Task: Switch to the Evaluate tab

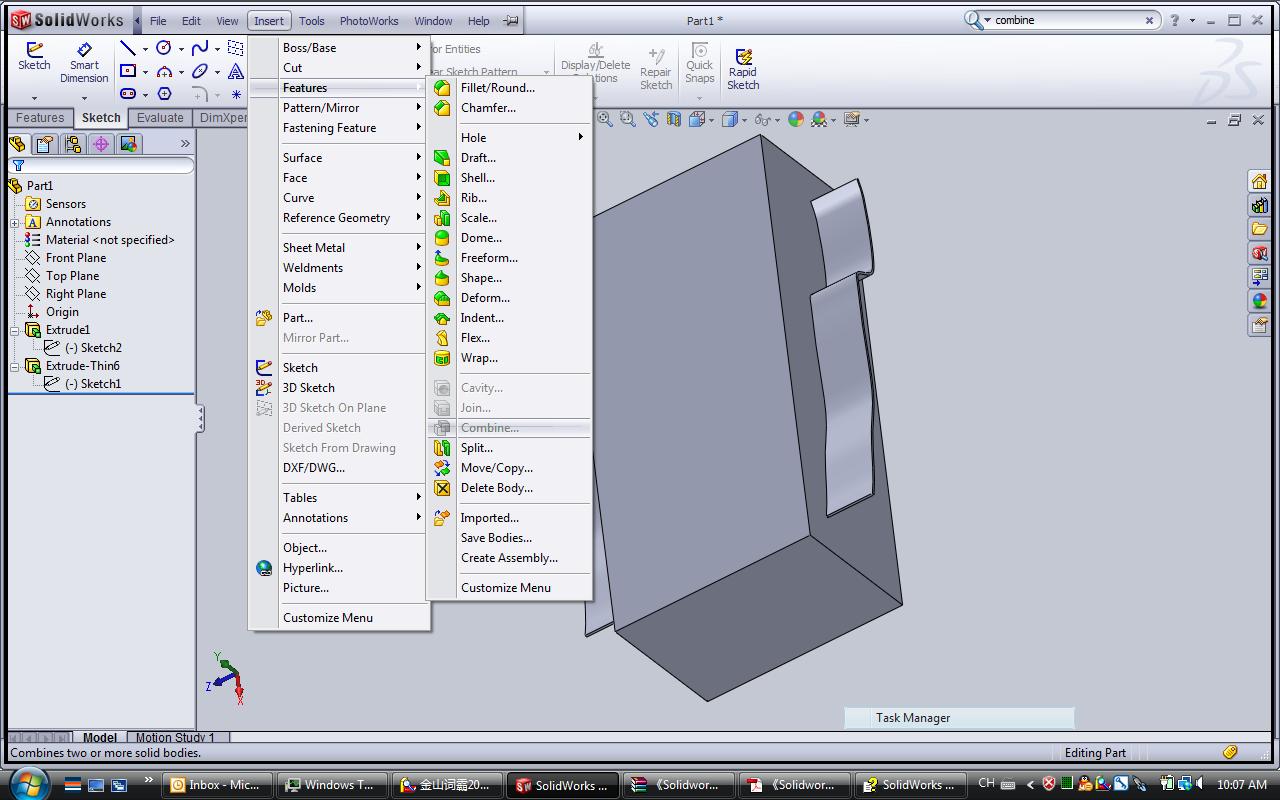Action: [x=160, y=118]
